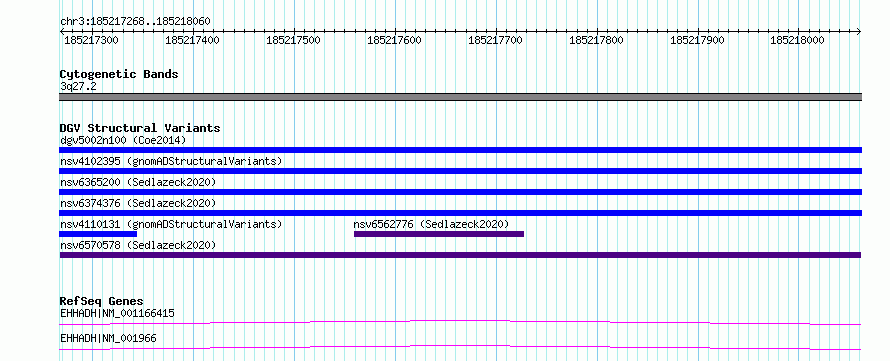Click the left arrowhead of the ruler
The width and height of the screenshot is (890, 361).
(62, 32)
